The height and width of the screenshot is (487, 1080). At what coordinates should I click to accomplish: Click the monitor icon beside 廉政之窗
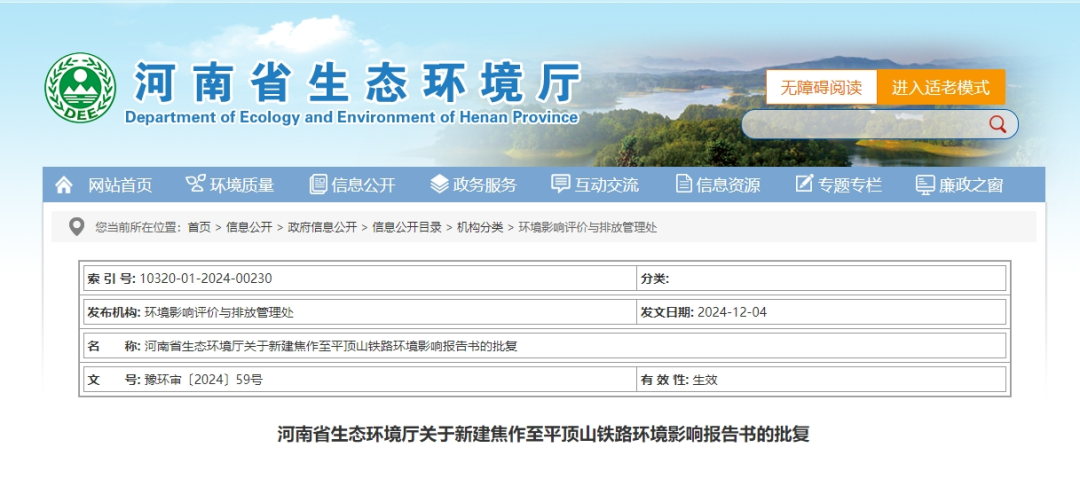(924, 185)
